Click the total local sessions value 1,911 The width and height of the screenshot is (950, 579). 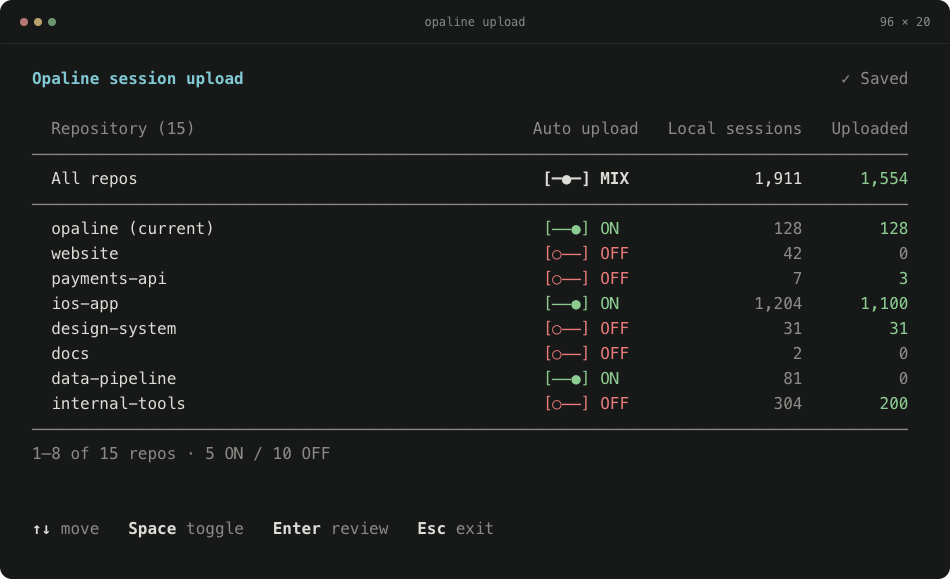(778, 179)
